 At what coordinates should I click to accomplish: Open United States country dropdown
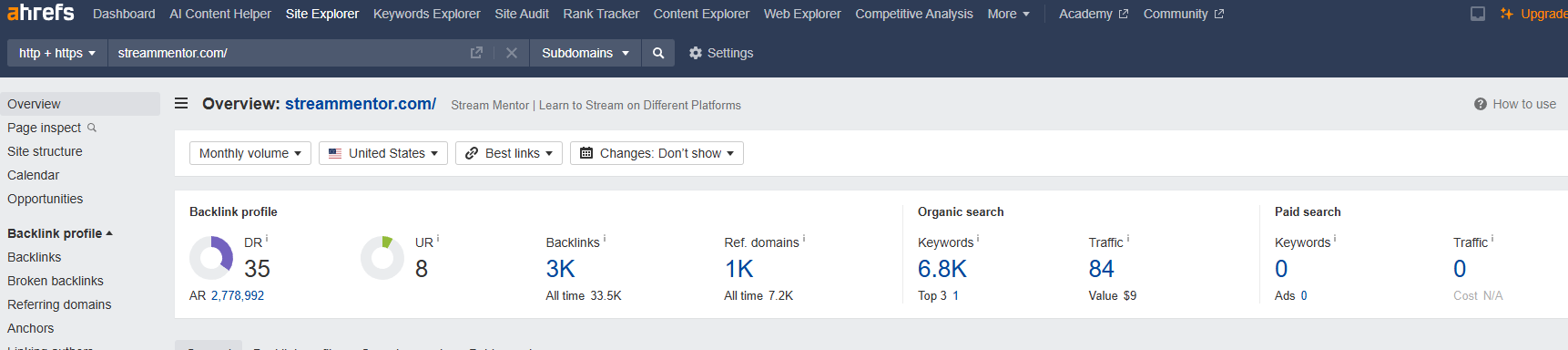click(383, 153)
